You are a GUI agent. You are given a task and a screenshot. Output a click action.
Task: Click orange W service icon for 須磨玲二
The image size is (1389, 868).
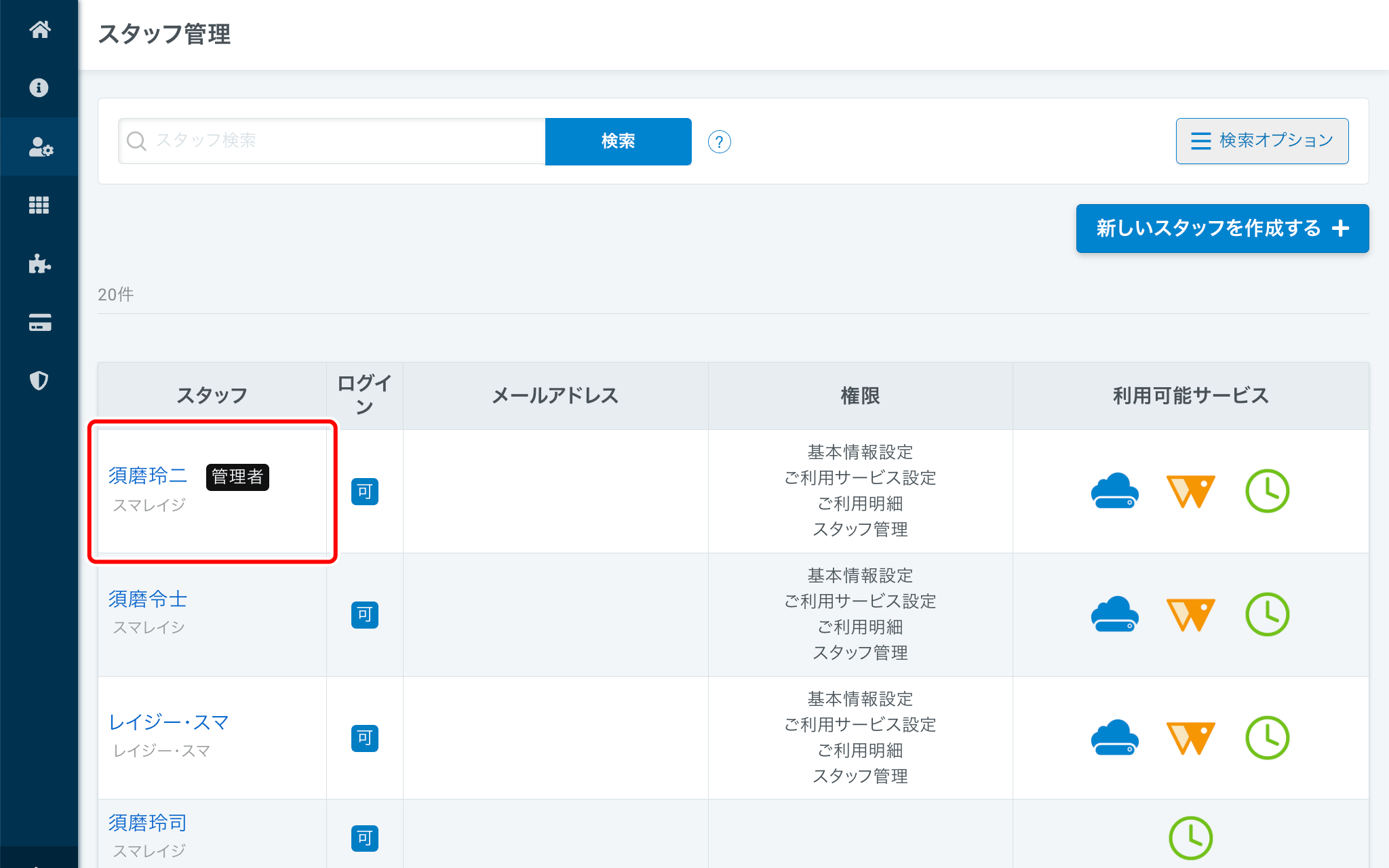(1190, 492)
